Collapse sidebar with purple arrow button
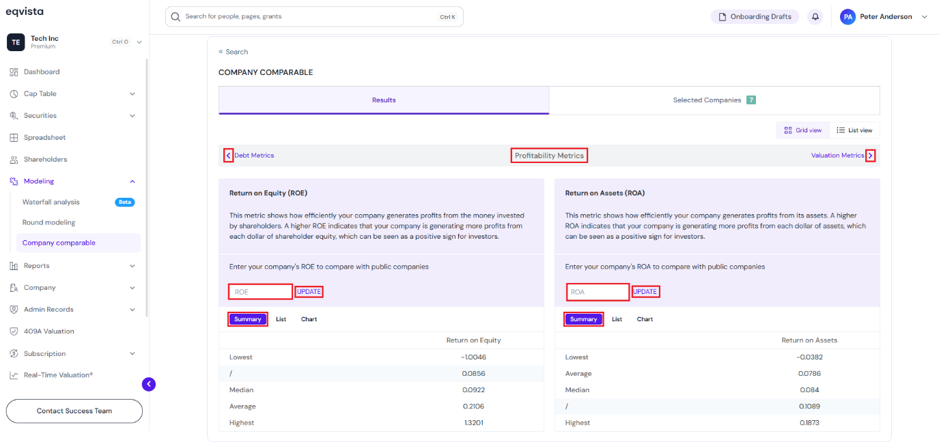This screenshot has height=444, width=939. [x=149, y=384]
